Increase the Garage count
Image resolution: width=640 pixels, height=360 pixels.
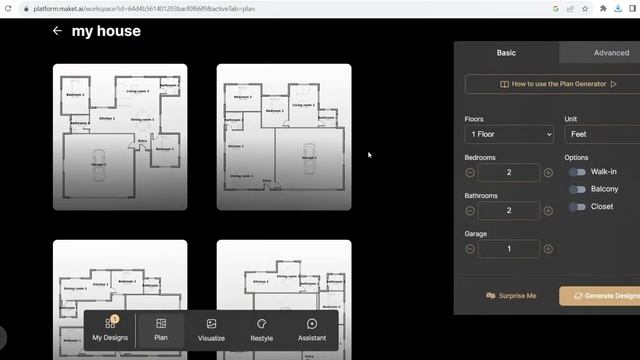click(x=548, y=249)
